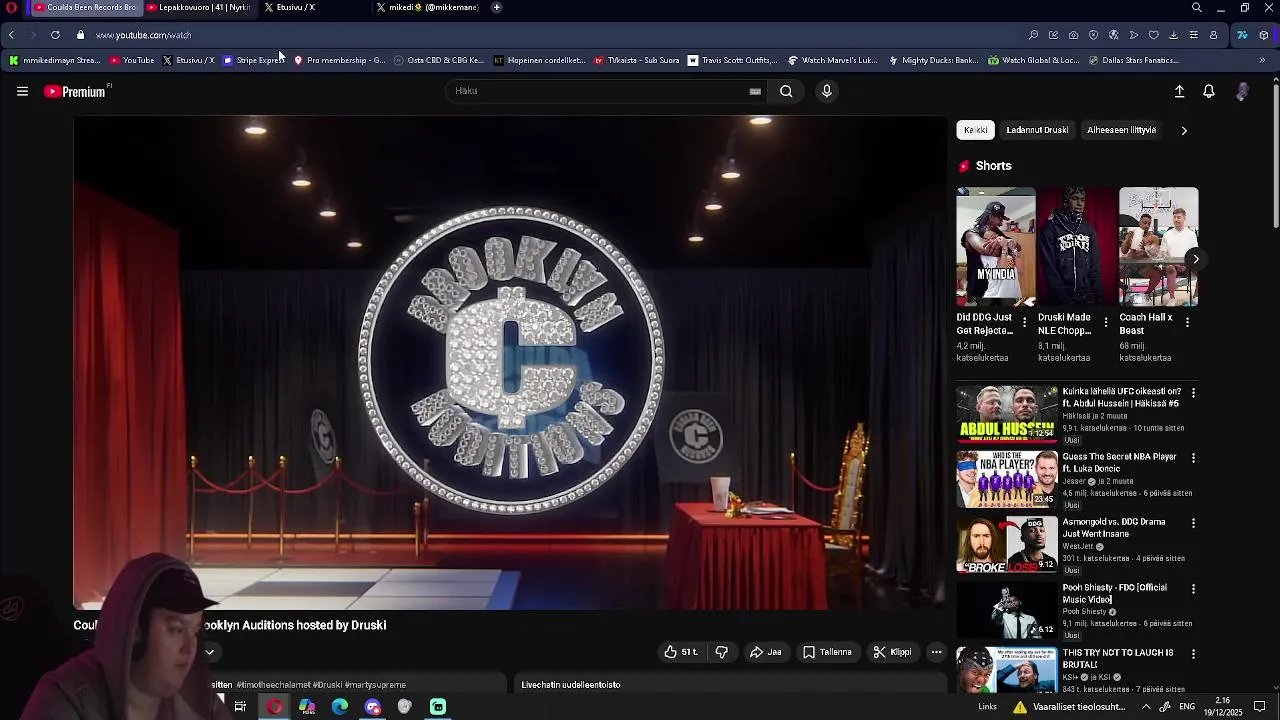Open options for 'Druski Made NLE' short
Viewport: 1280px width, 720px height.
[x=1105, y=322]
